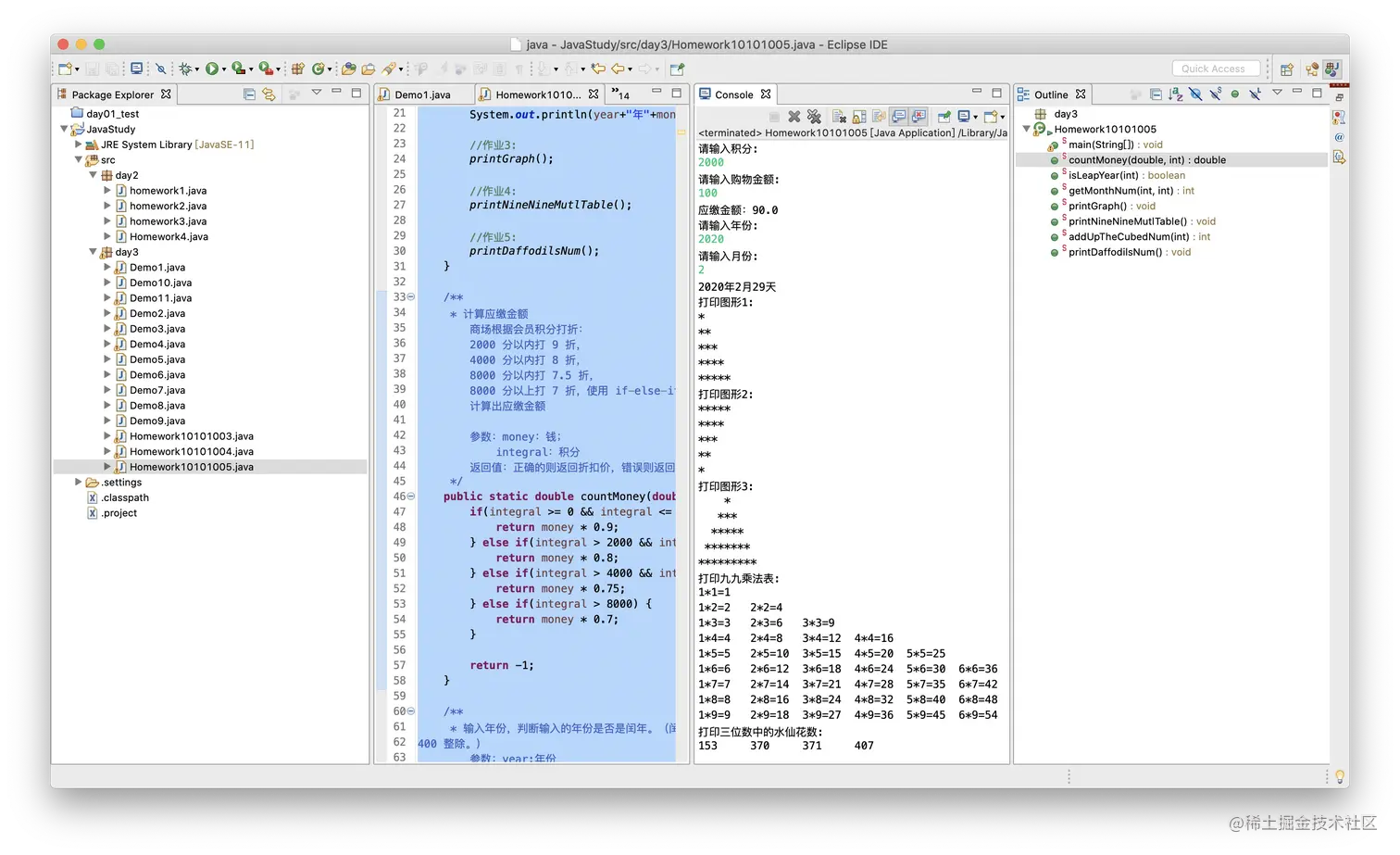Click the Search flashlight icon

coord(390,69)
